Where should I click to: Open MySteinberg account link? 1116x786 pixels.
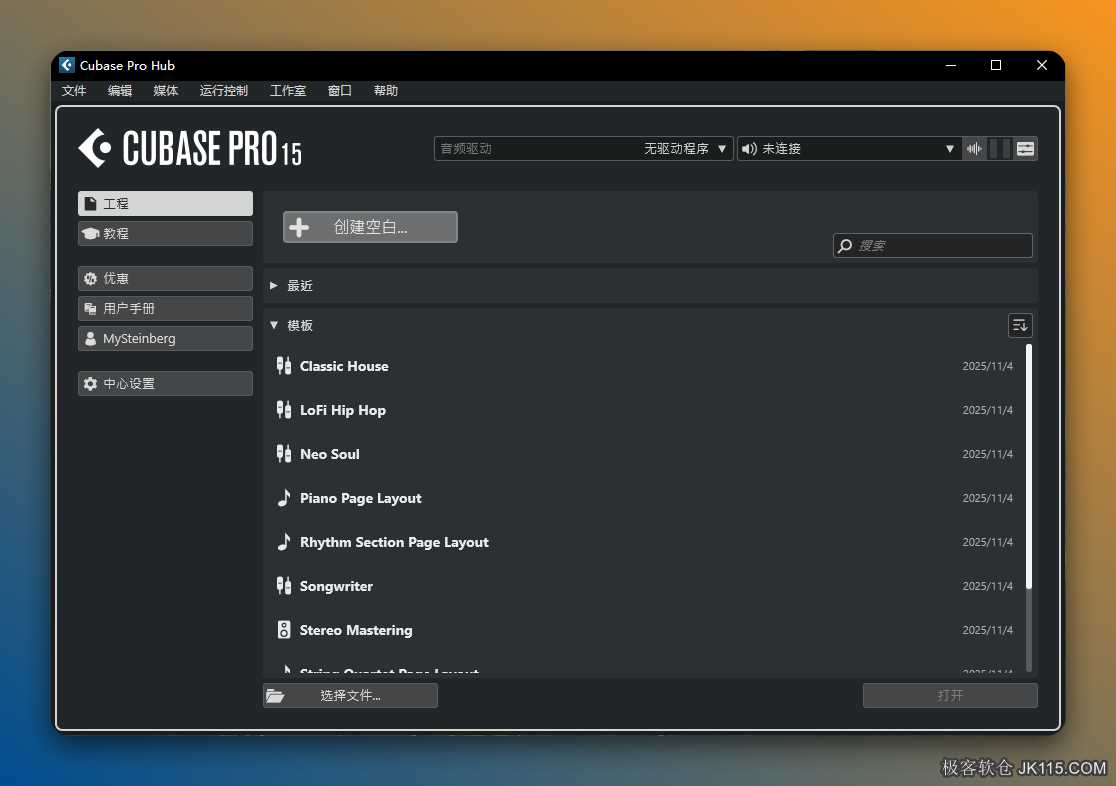click(x=165, y=338)
